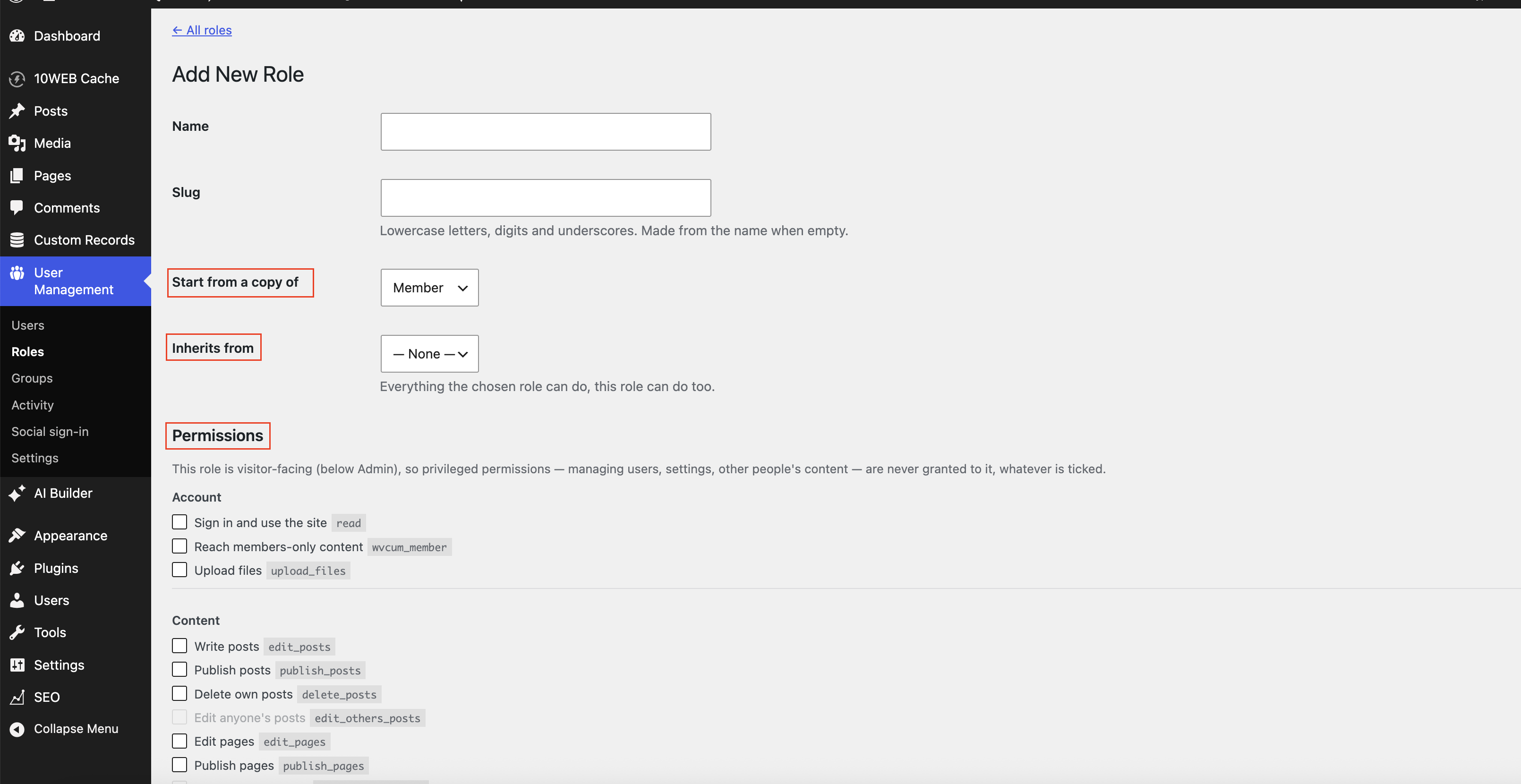1521x784 pixels.
Task: Tick the 'Edit pages' checkbox
Action: click(179, 741)
